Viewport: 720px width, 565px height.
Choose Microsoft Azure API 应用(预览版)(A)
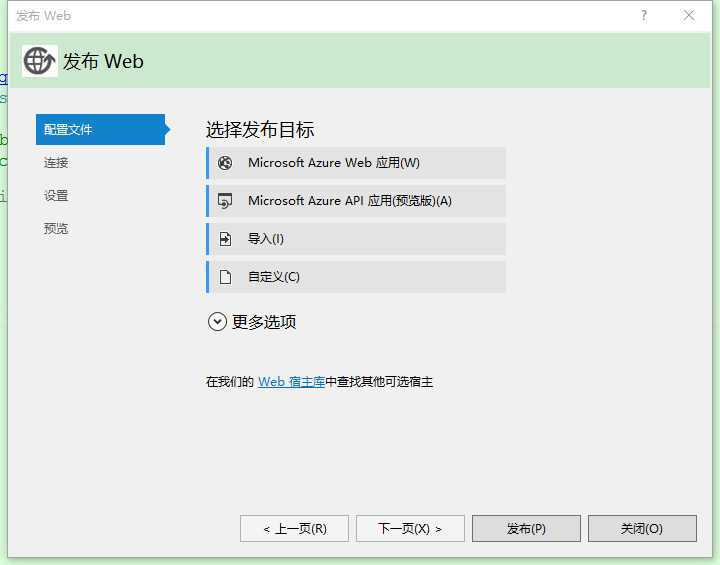pyautogui.click(x=356, y=201)
